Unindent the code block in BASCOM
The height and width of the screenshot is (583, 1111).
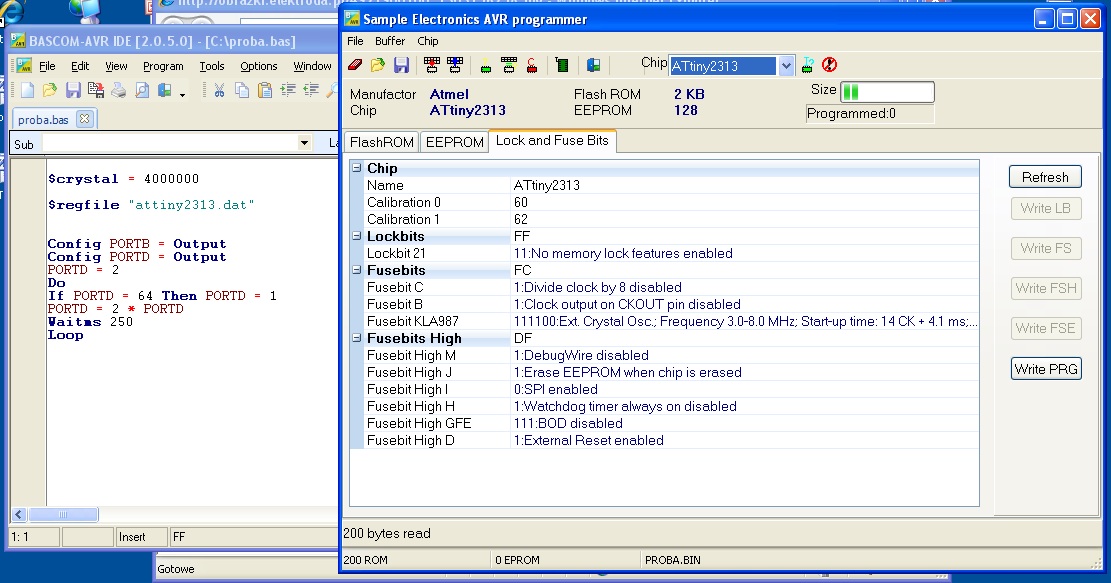click(x=311, y=90)
